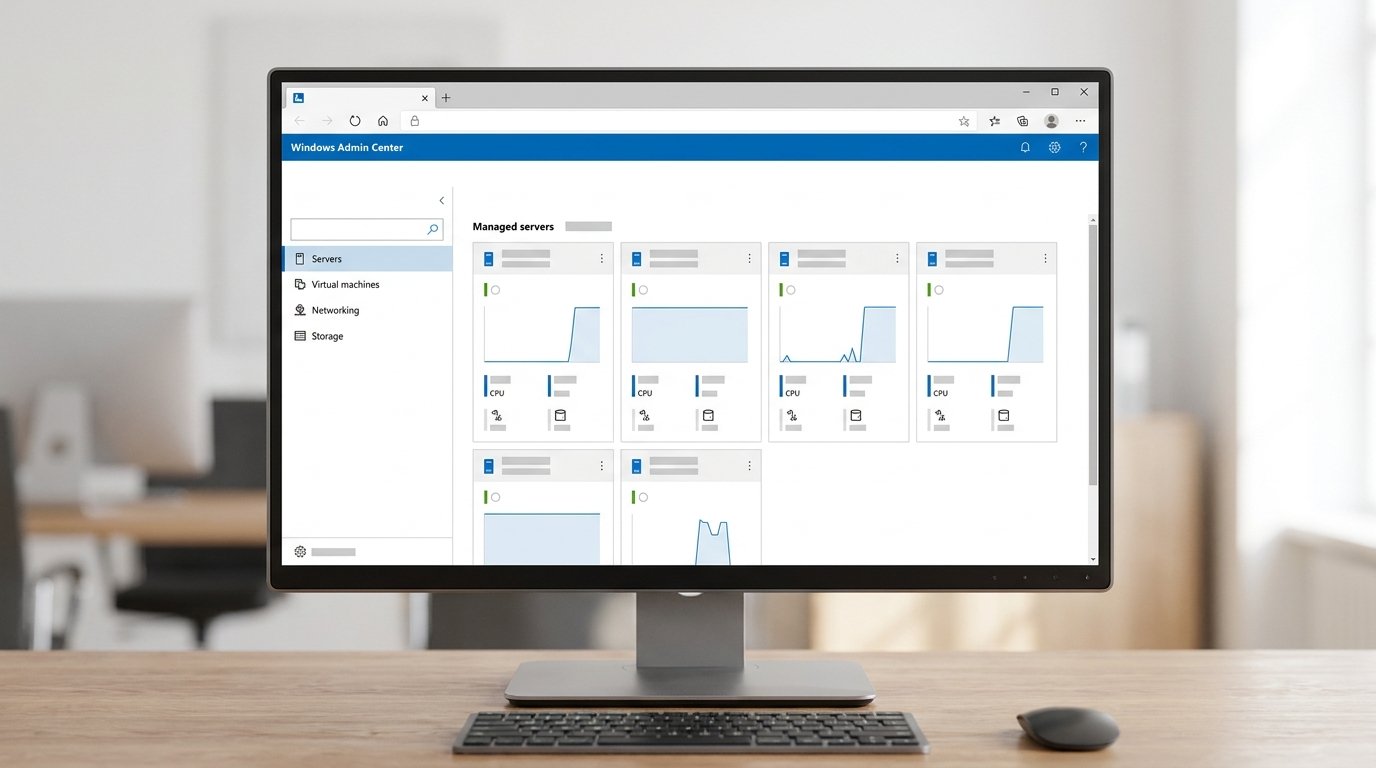Screen dimensions: 1376x768
Task: Open the more-options menu on the first top-row card
Action: 602,259
